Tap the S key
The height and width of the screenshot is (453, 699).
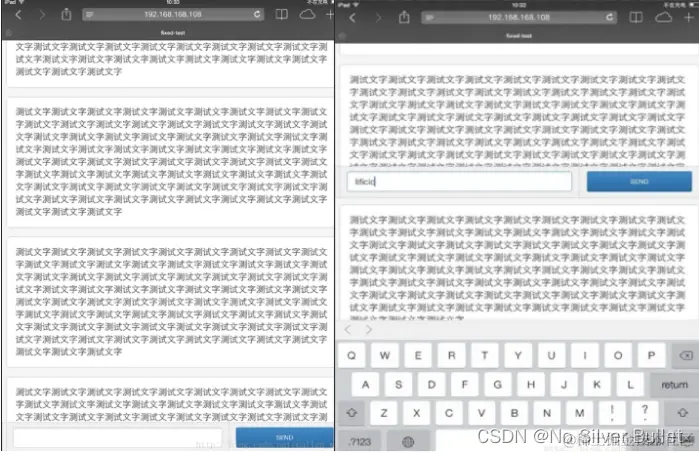click(x=399, y=384)
